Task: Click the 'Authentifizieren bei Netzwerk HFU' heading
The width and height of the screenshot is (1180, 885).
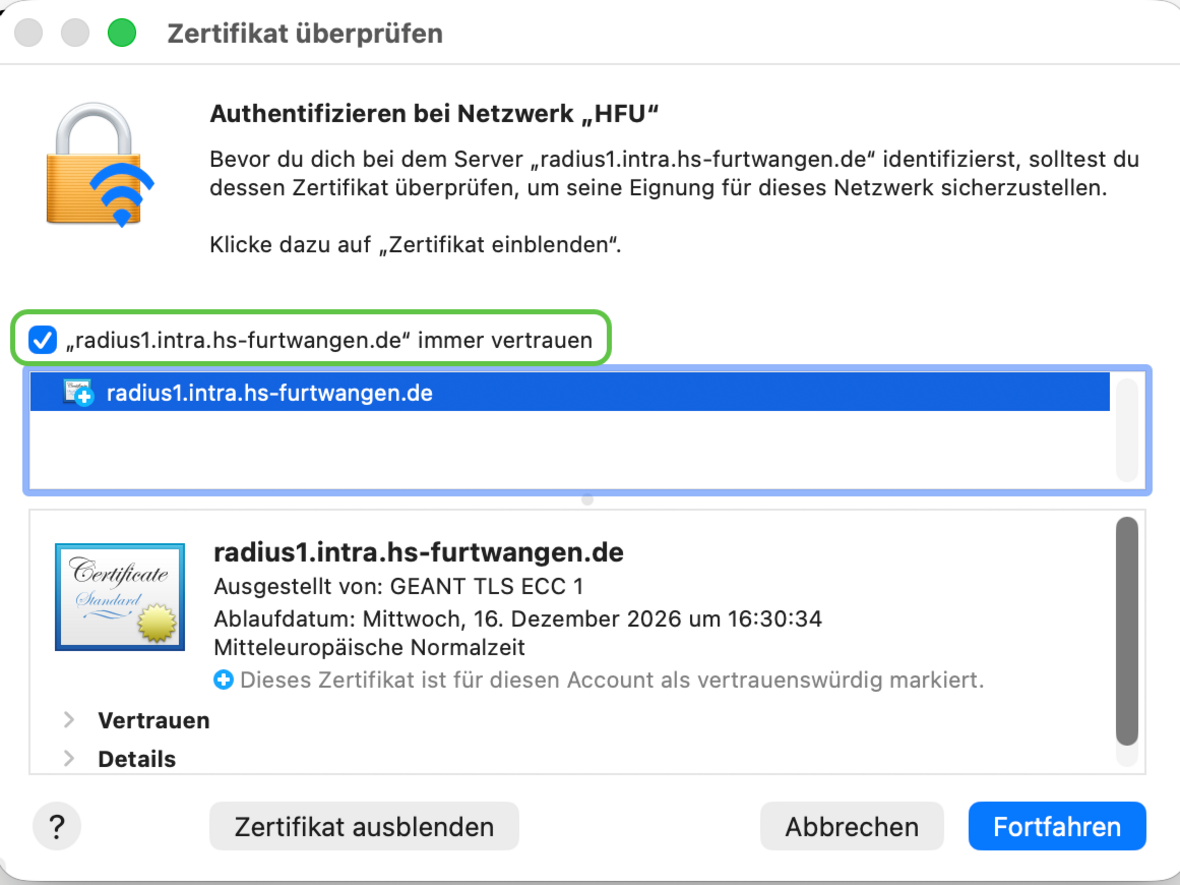Action: (435, 114)
